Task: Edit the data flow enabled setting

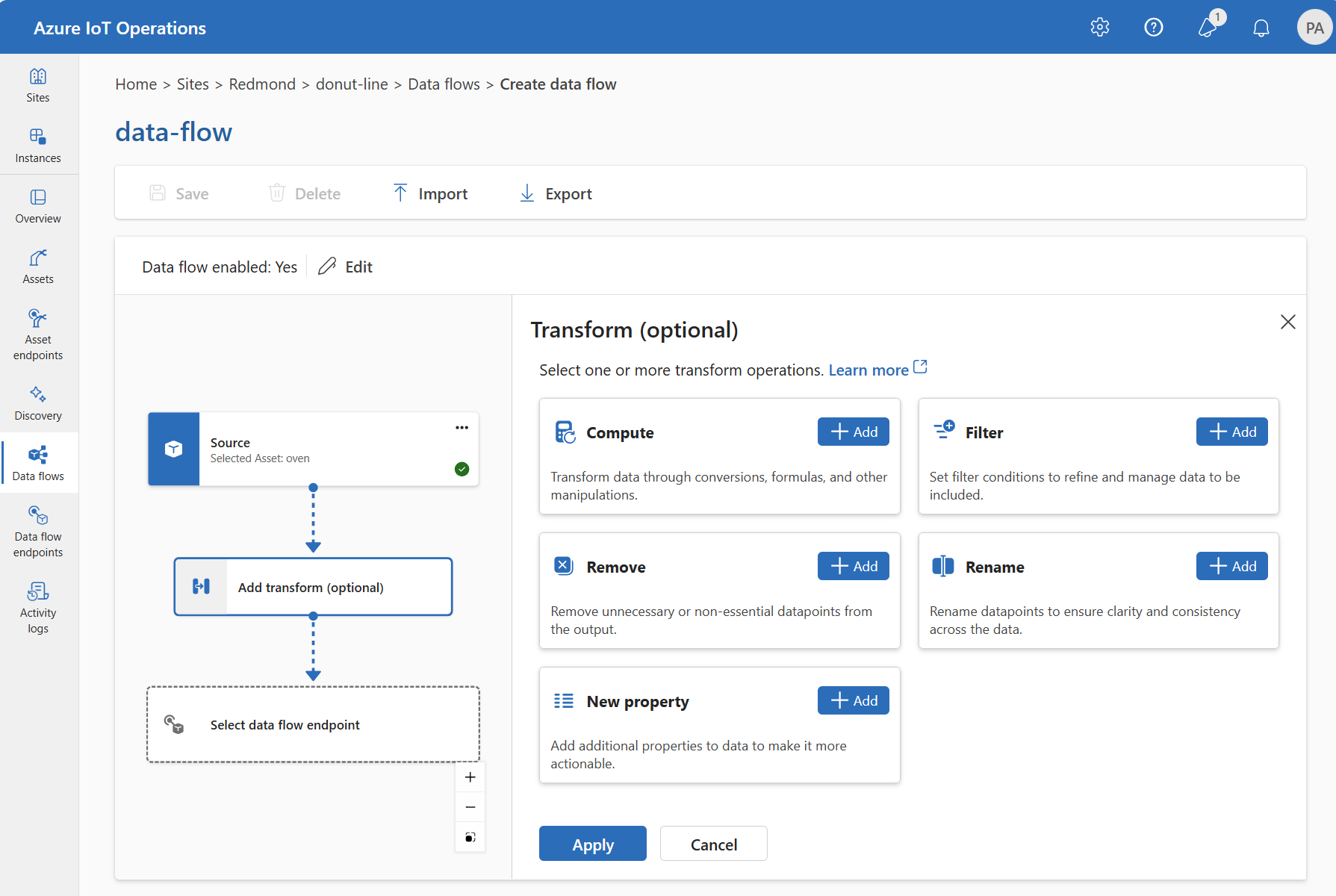Action: (345, 266)
